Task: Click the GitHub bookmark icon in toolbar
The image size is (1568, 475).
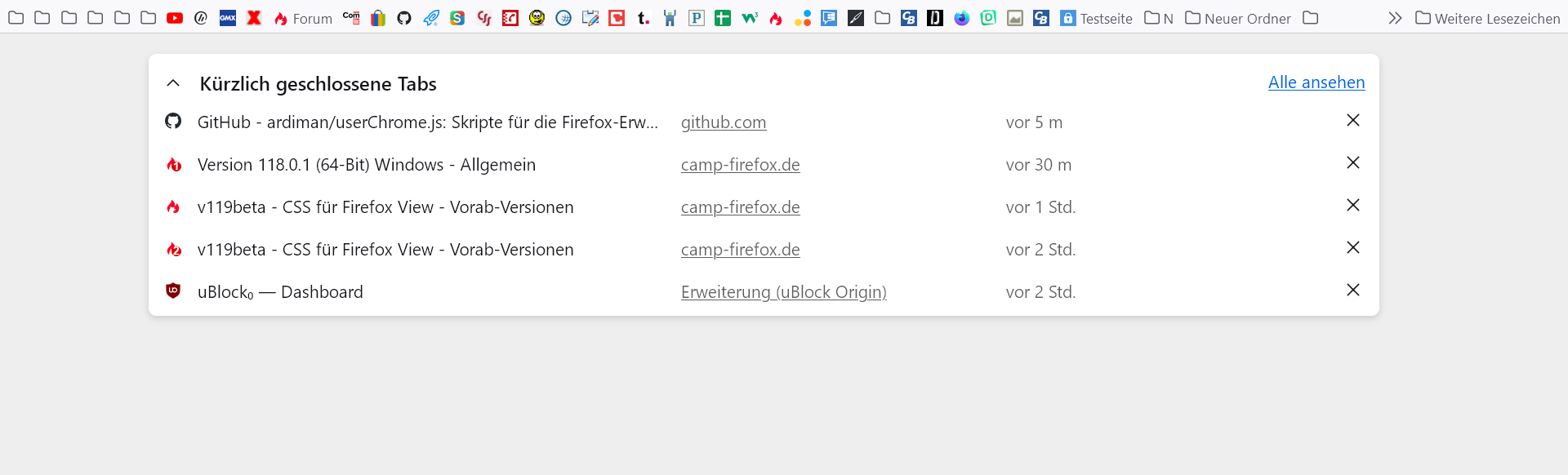Action: (404, 18)
